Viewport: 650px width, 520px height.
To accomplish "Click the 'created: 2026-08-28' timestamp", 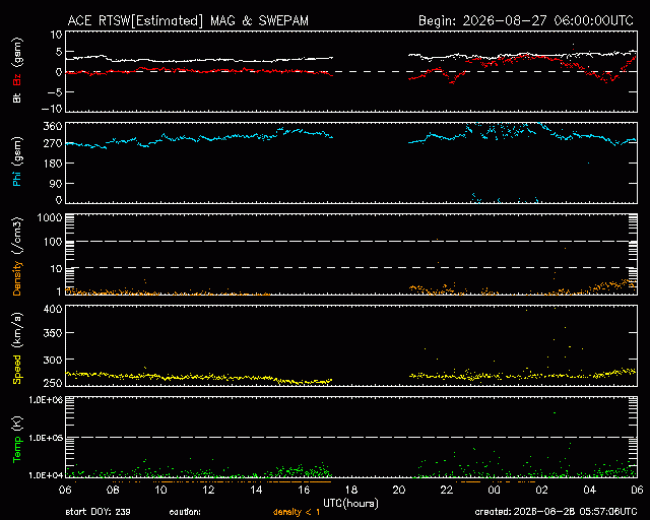I will pos(556,512).
